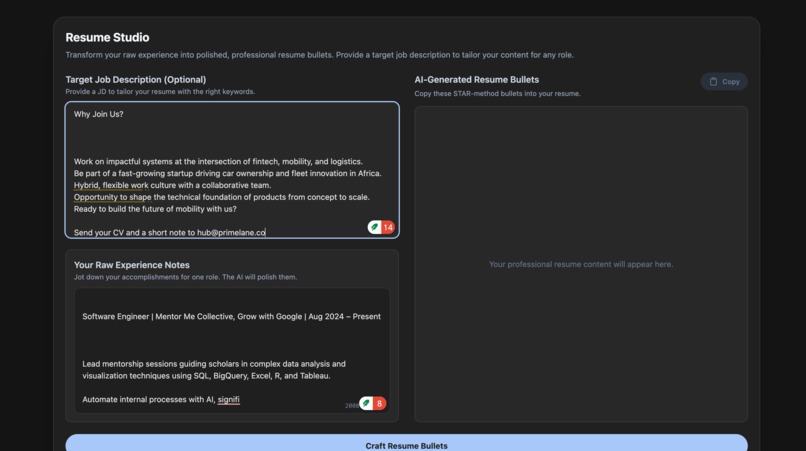Click the 'Lead mentorship sessions guiding scholars' line
Screen dimensions: 806x451
[214, 364]
